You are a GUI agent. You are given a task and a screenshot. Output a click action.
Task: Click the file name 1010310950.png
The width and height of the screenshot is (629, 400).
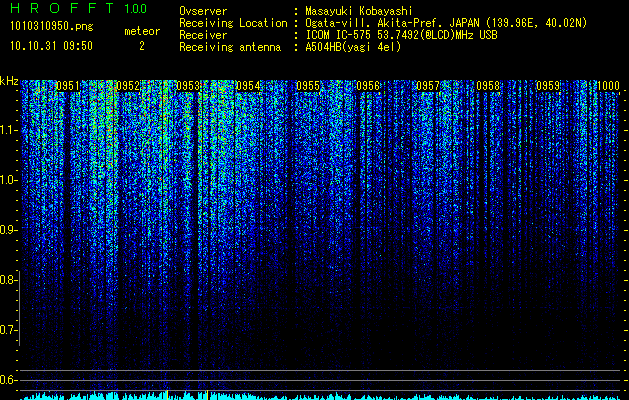click(52, 26)
